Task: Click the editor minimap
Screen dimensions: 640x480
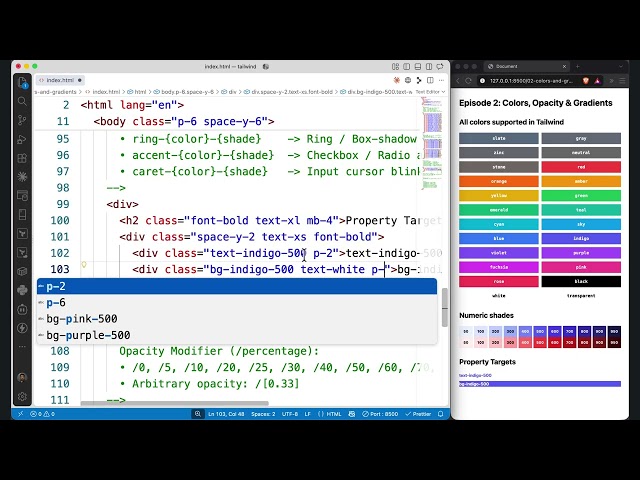Action: click(432, 143)
